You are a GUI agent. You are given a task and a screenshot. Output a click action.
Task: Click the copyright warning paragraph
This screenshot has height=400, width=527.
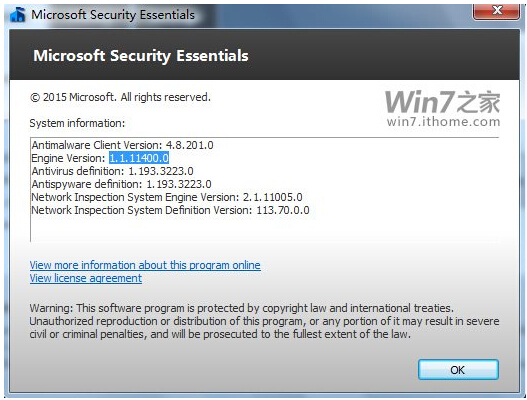264,321
